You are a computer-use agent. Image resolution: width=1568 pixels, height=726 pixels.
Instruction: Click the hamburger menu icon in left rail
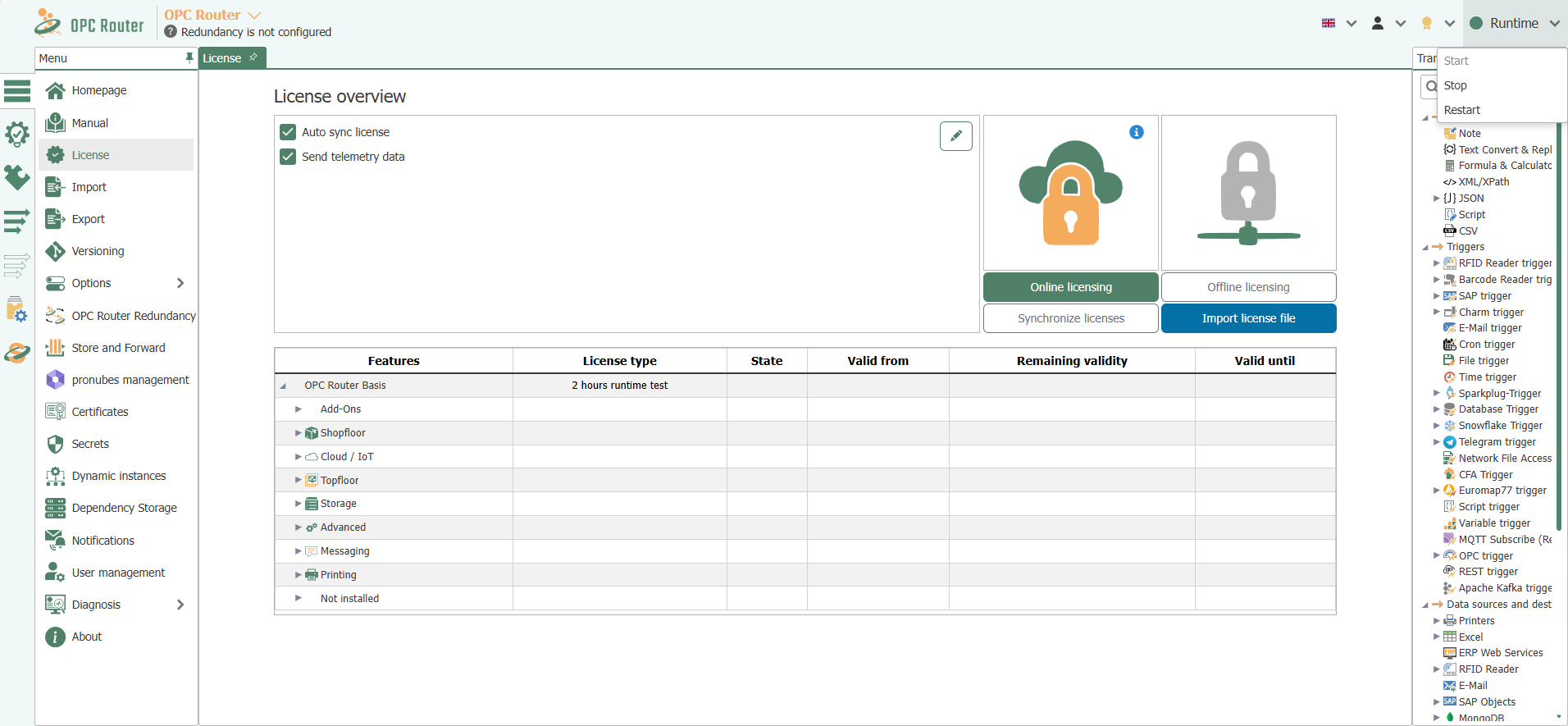tap(17, 90)
